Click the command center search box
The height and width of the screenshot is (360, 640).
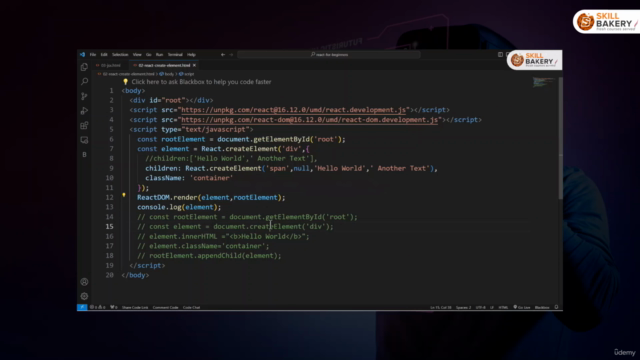(329, 54)
